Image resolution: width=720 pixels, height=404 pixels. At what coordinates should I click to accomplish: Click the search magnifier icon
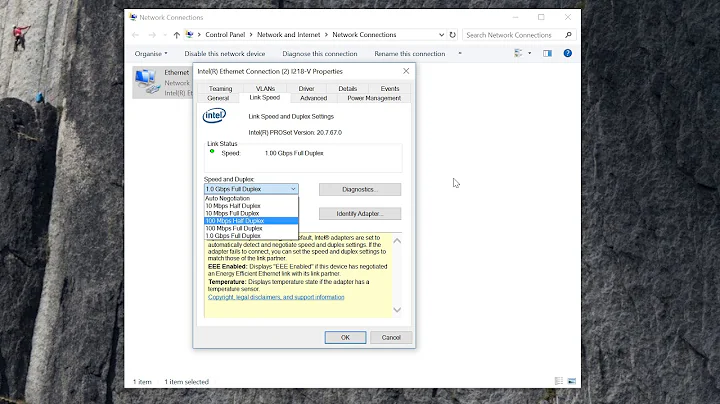click(568, 35)
